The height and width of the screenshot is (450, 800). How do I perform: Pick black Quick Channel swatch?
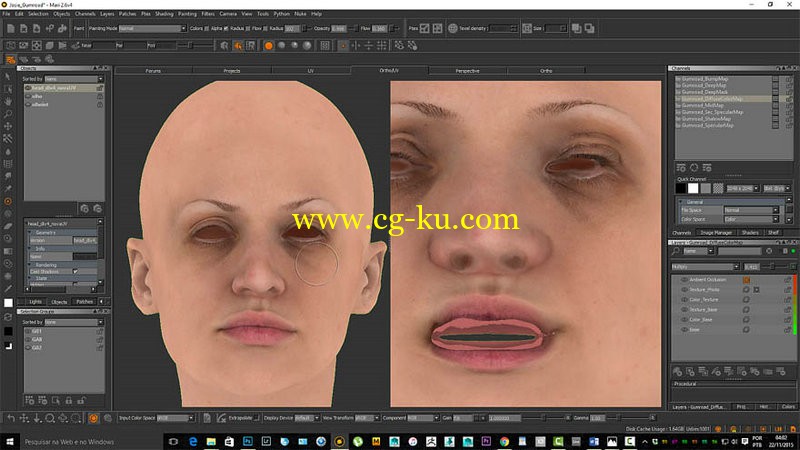tap(681, 188)
